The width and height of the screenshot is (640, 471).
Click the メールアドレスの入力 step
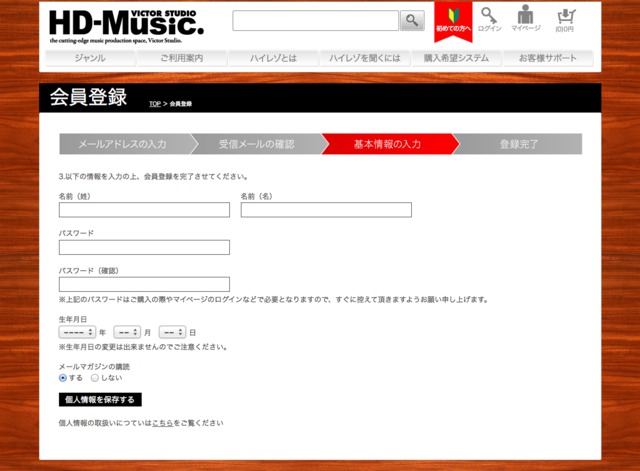(124, 144)
